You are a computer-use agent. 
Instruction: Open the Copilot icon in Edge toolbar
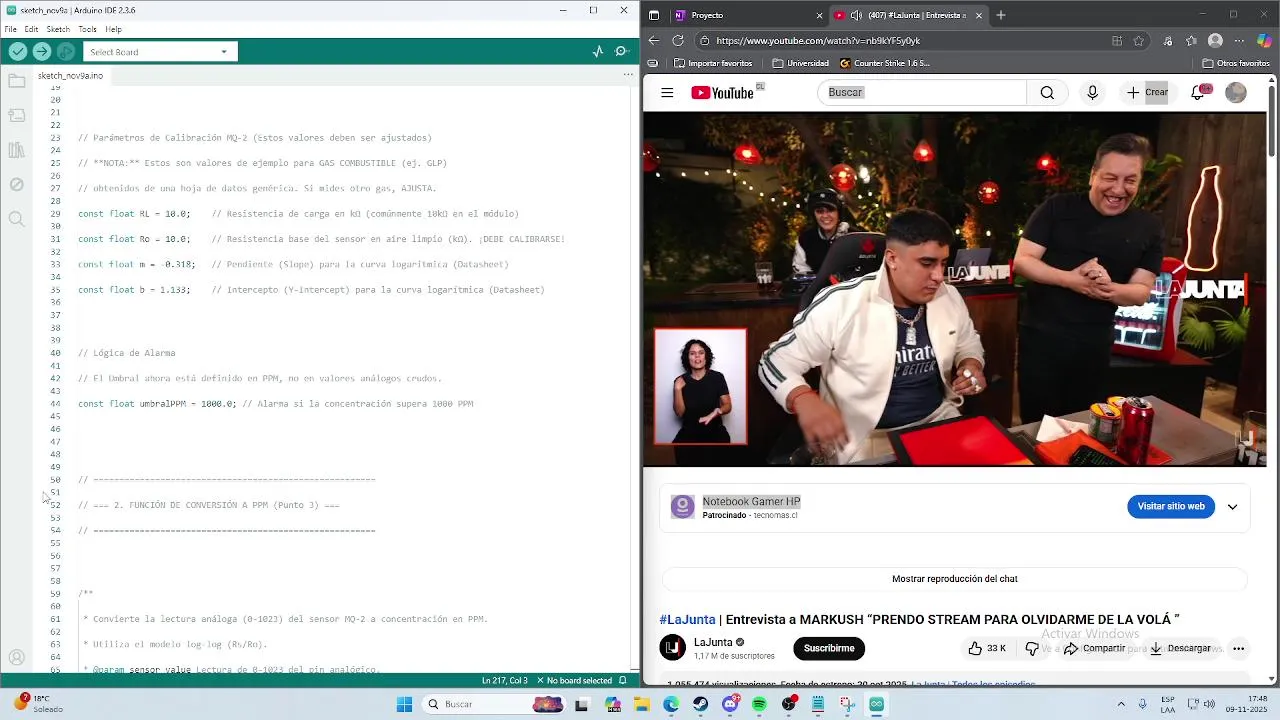1264,41
